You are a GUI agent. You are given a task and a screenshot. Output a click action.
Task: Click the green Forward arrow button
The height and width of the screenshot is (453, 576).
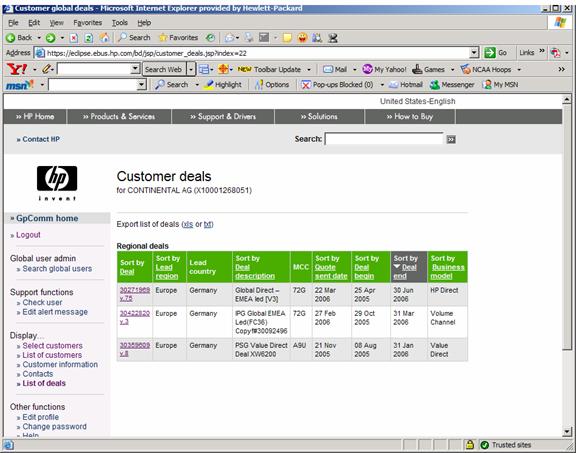(x=50, y=37)
